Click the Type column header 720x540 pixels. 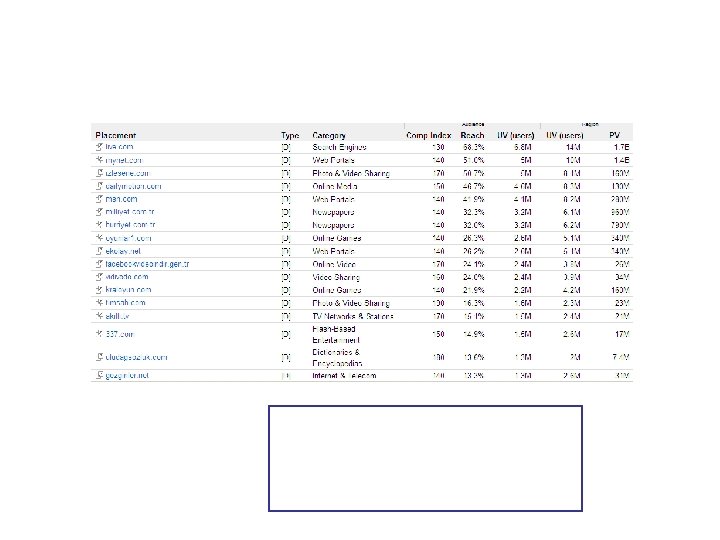(x=290, y=135)
